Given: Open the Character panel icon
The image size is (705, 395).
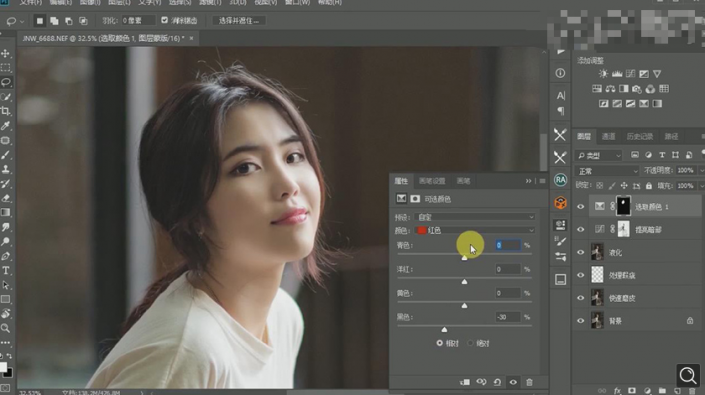Looking at the screenshot, I should coord(560,95).
